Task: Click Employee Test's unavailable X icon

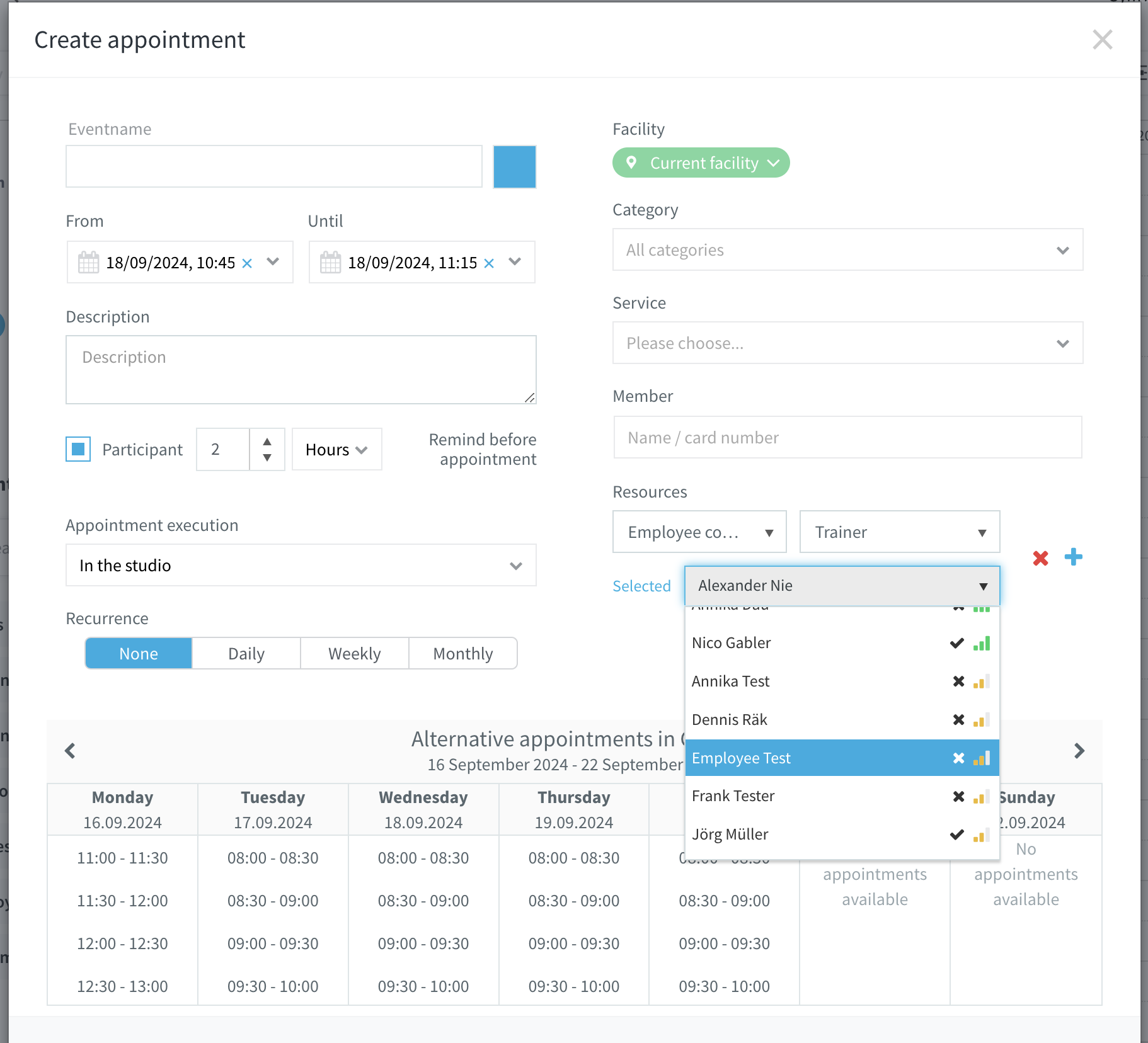Action: [958, 758]
